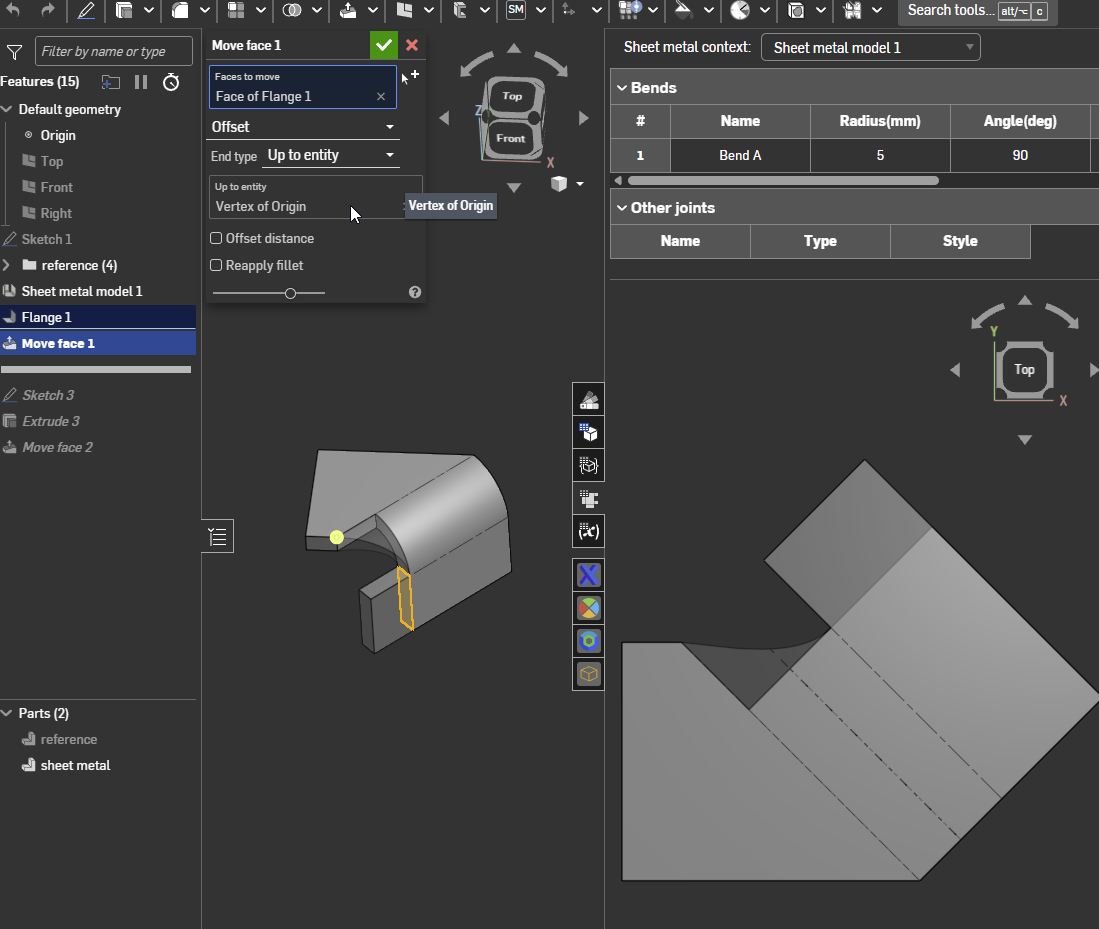Enable the Offset distance checkbox
This screenshot has width=1099, height=929.
pos(216,238)
